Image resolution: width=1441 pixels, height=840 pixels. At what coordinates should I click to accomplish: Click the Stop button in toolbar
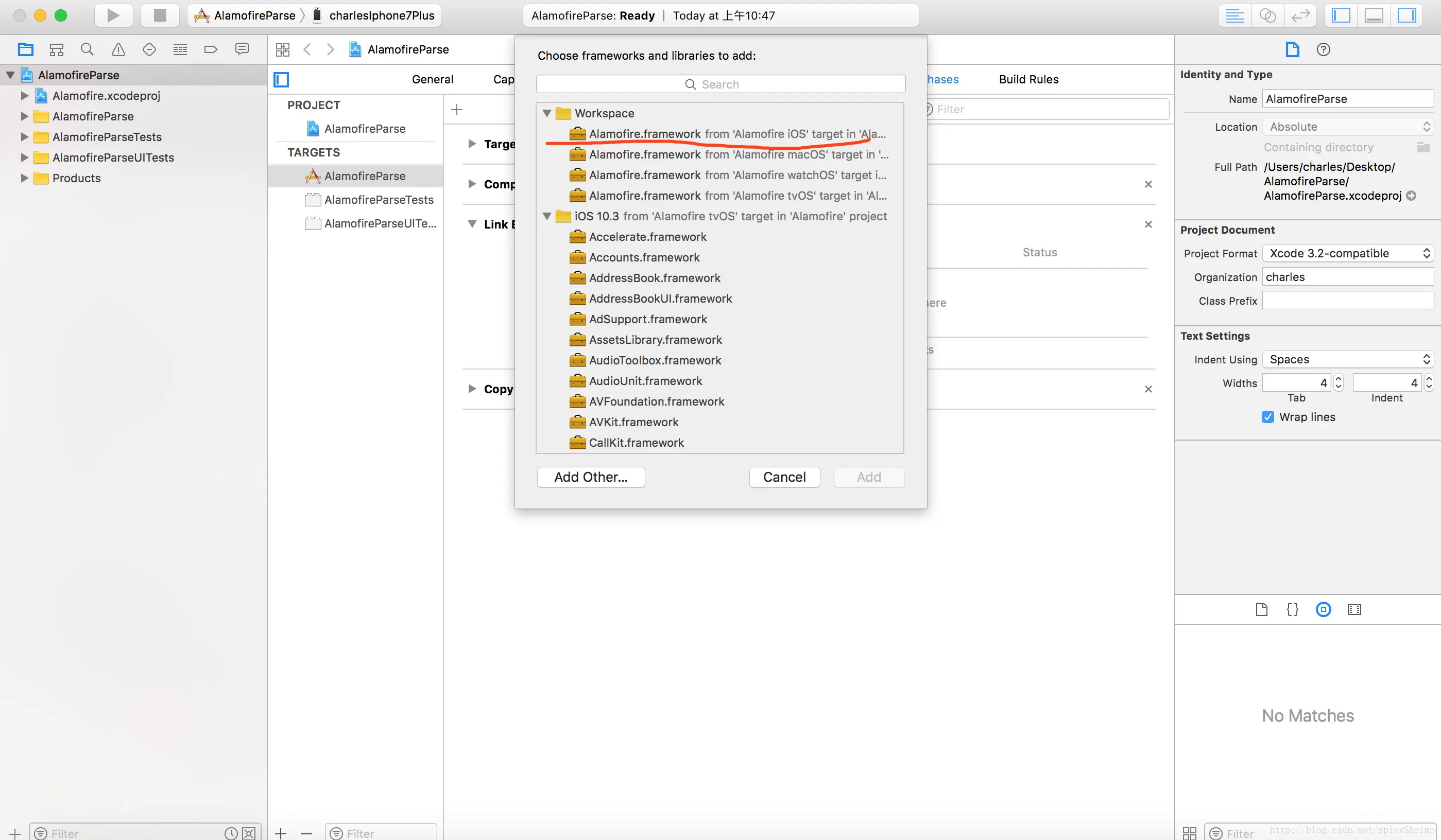160,15
